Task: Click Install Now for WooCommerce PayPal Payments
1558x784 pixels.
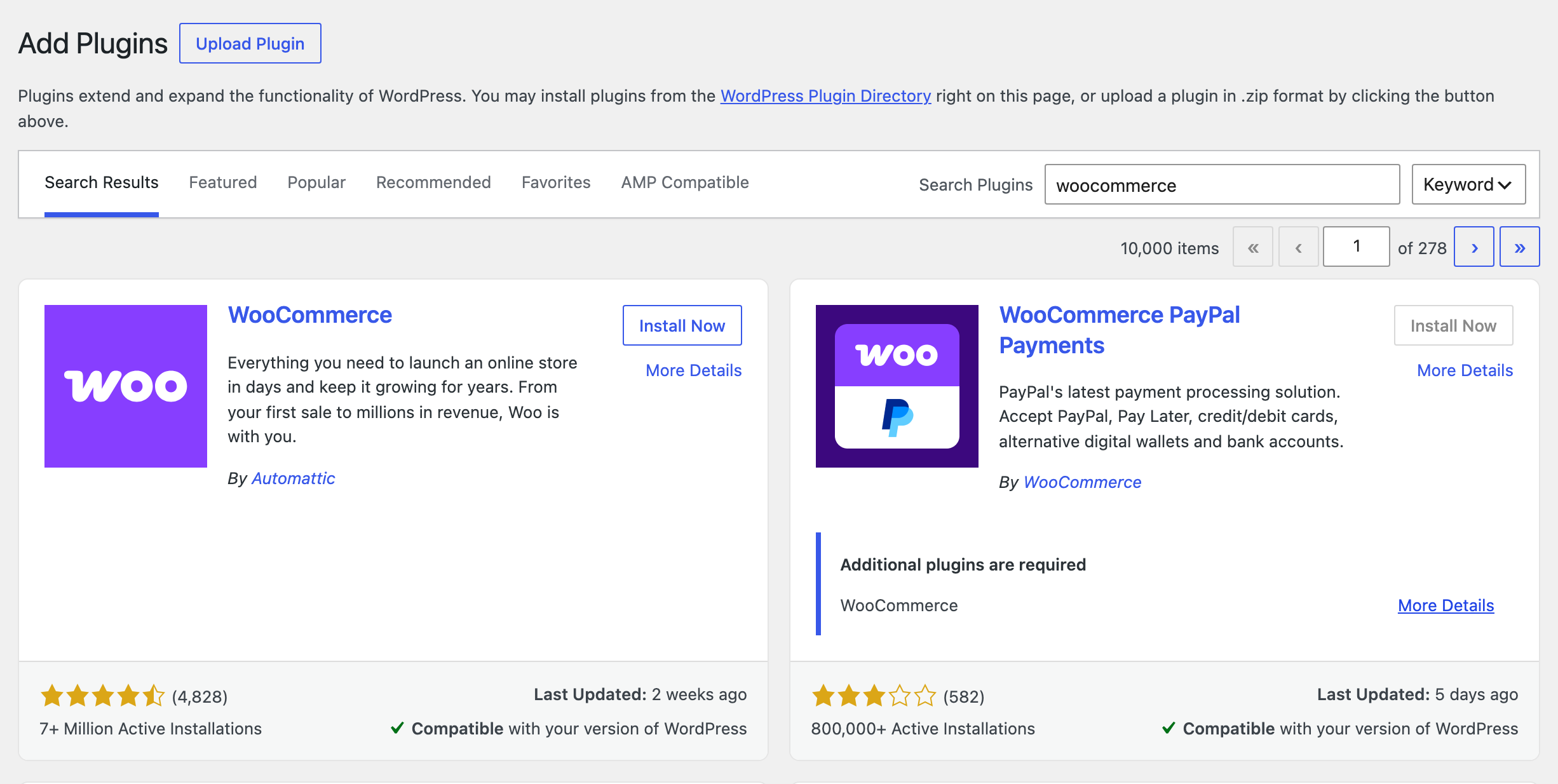Action: tap(1454, 325)
